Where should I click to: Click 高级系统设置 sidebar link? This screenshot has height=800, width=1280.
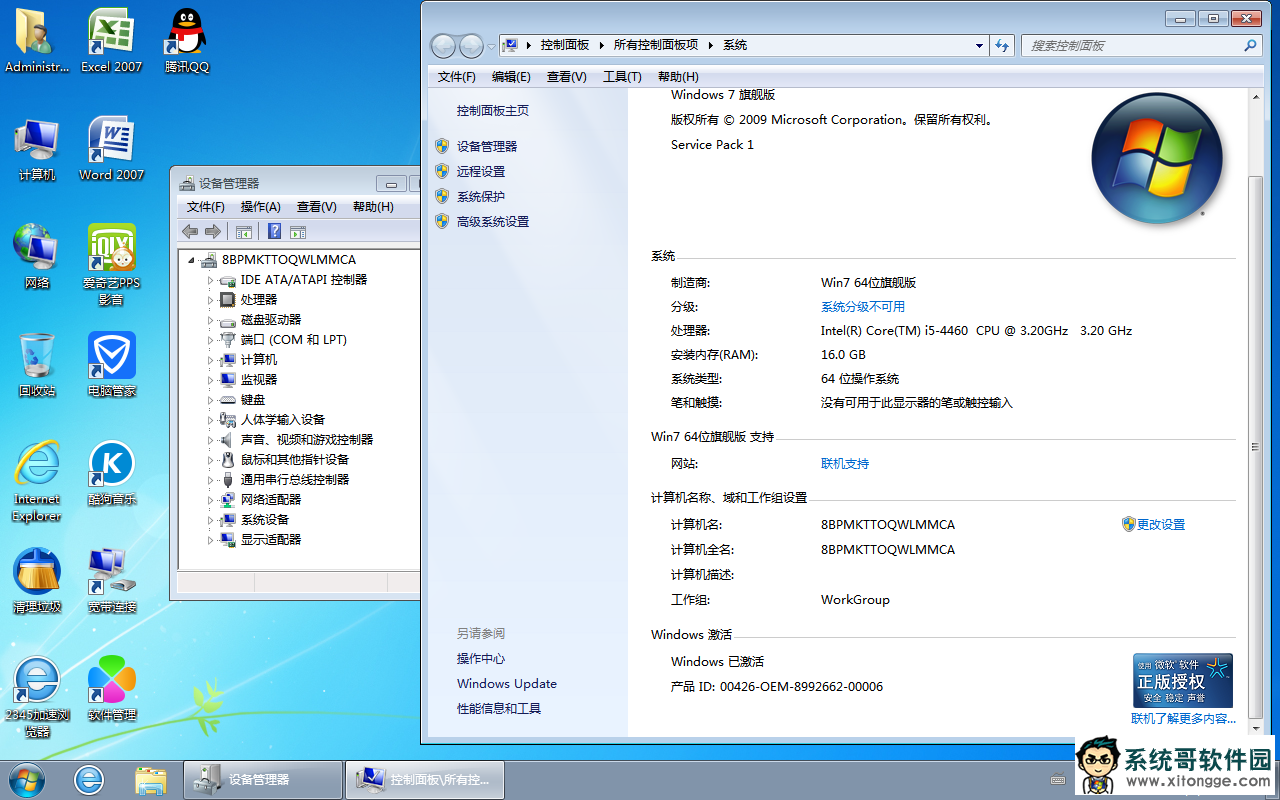tap(493, 221)
